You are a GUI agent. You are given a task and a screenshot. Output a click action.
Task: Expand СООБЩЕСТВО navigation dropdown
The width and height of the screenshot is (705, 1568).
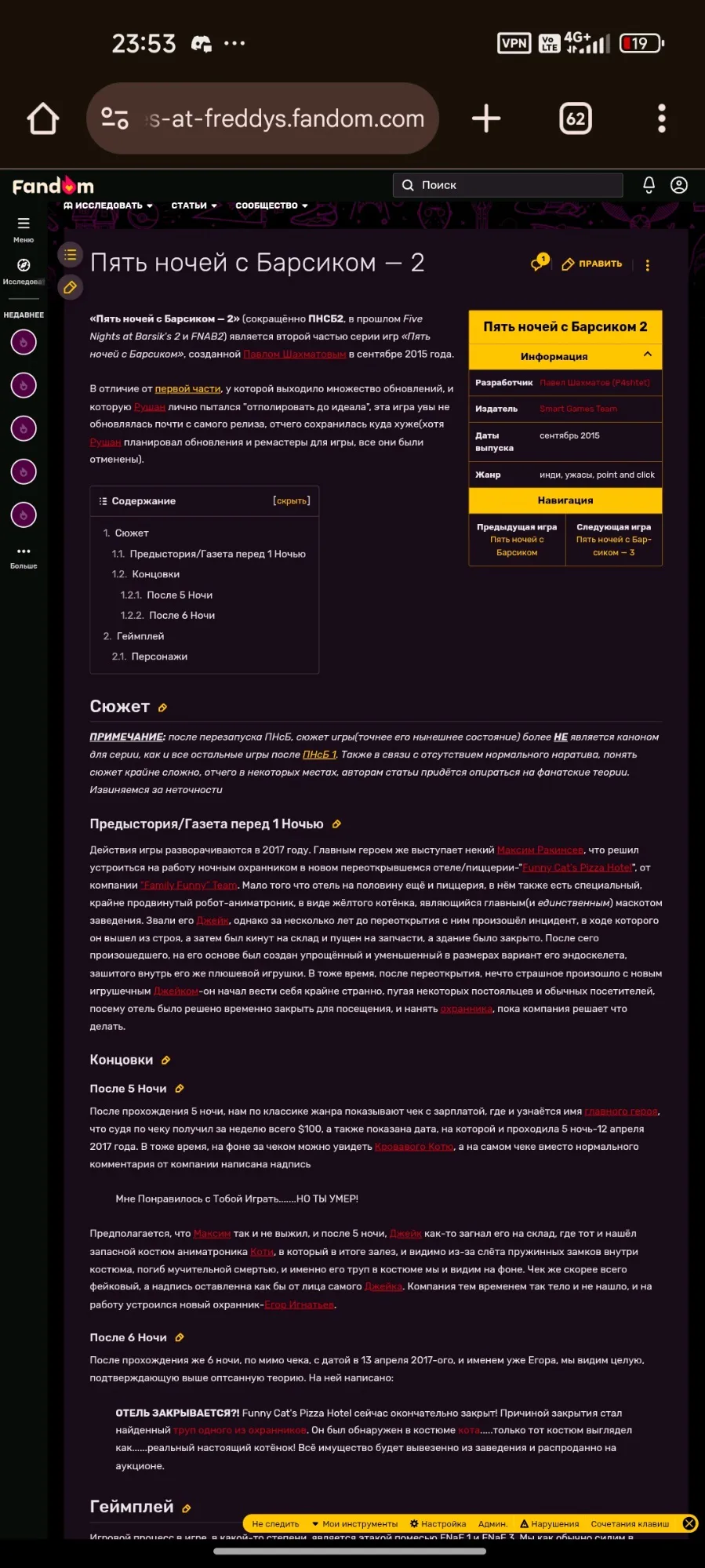(x=271, y=206)
